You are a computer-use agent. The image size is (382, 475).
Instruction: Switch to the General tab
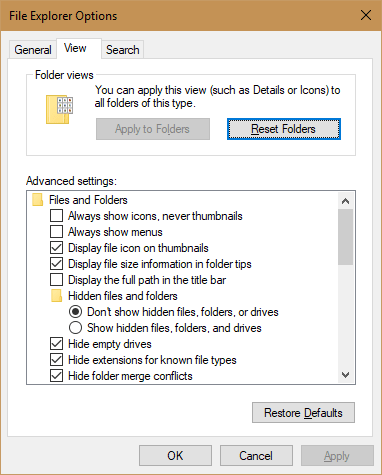coord(33,50)
